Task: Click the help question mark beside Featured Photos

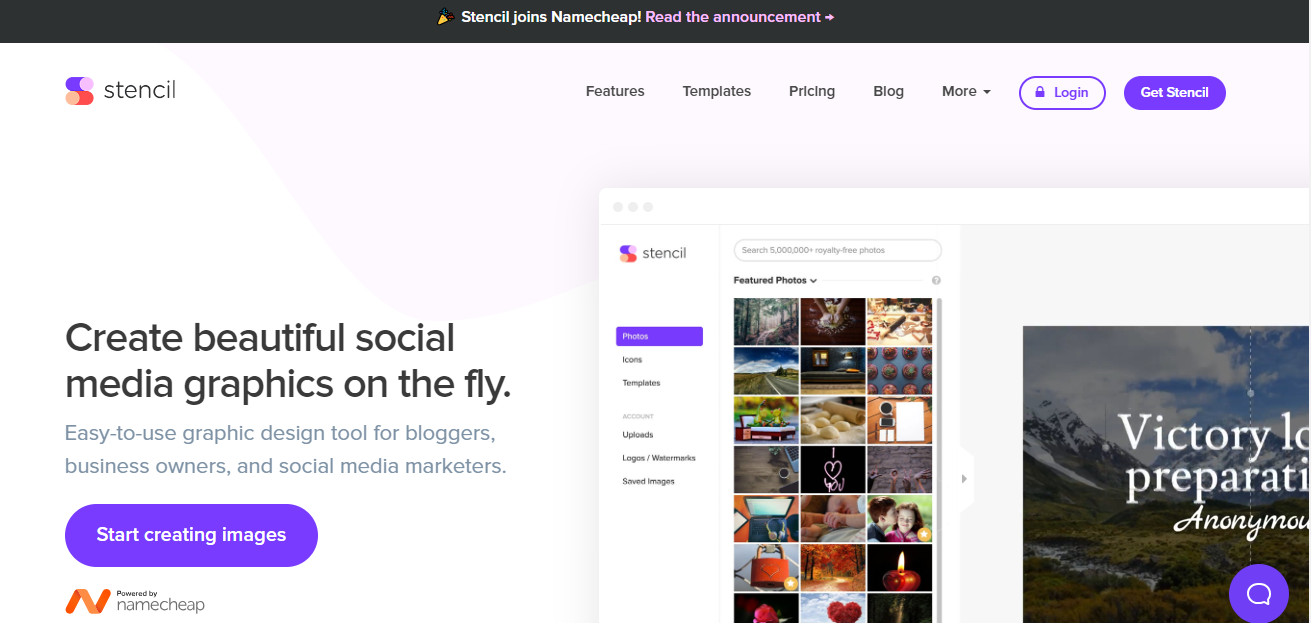Action: tap(936, 281)
